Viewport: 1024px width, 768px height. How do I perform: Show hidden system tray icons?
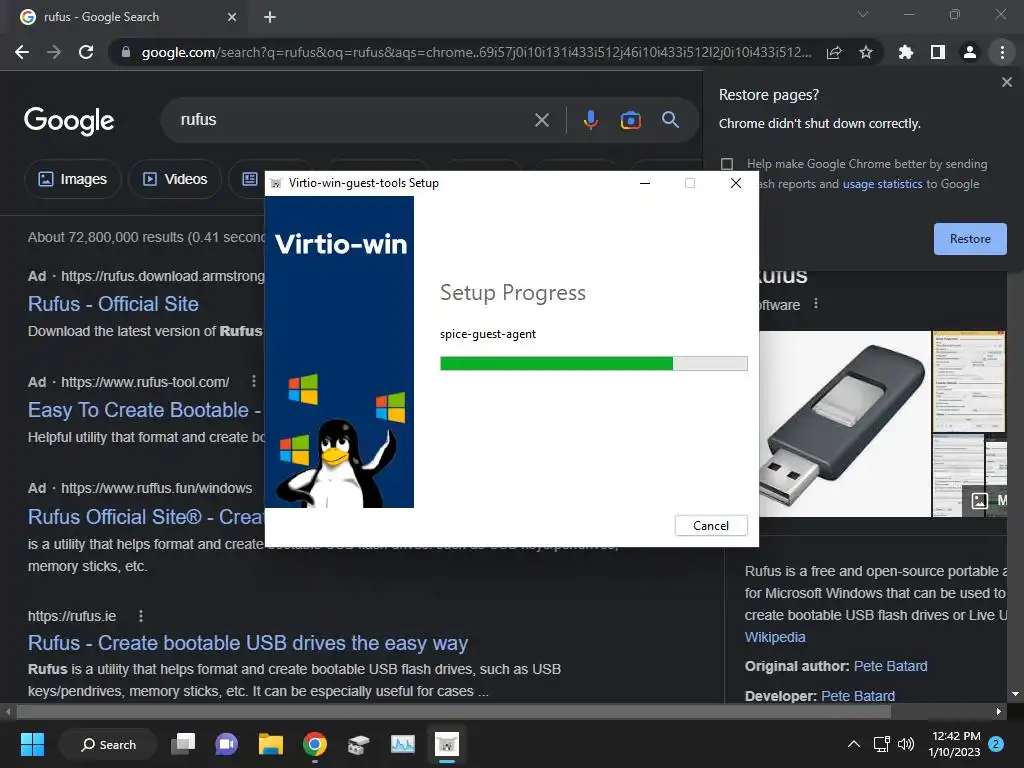point(854,744)
